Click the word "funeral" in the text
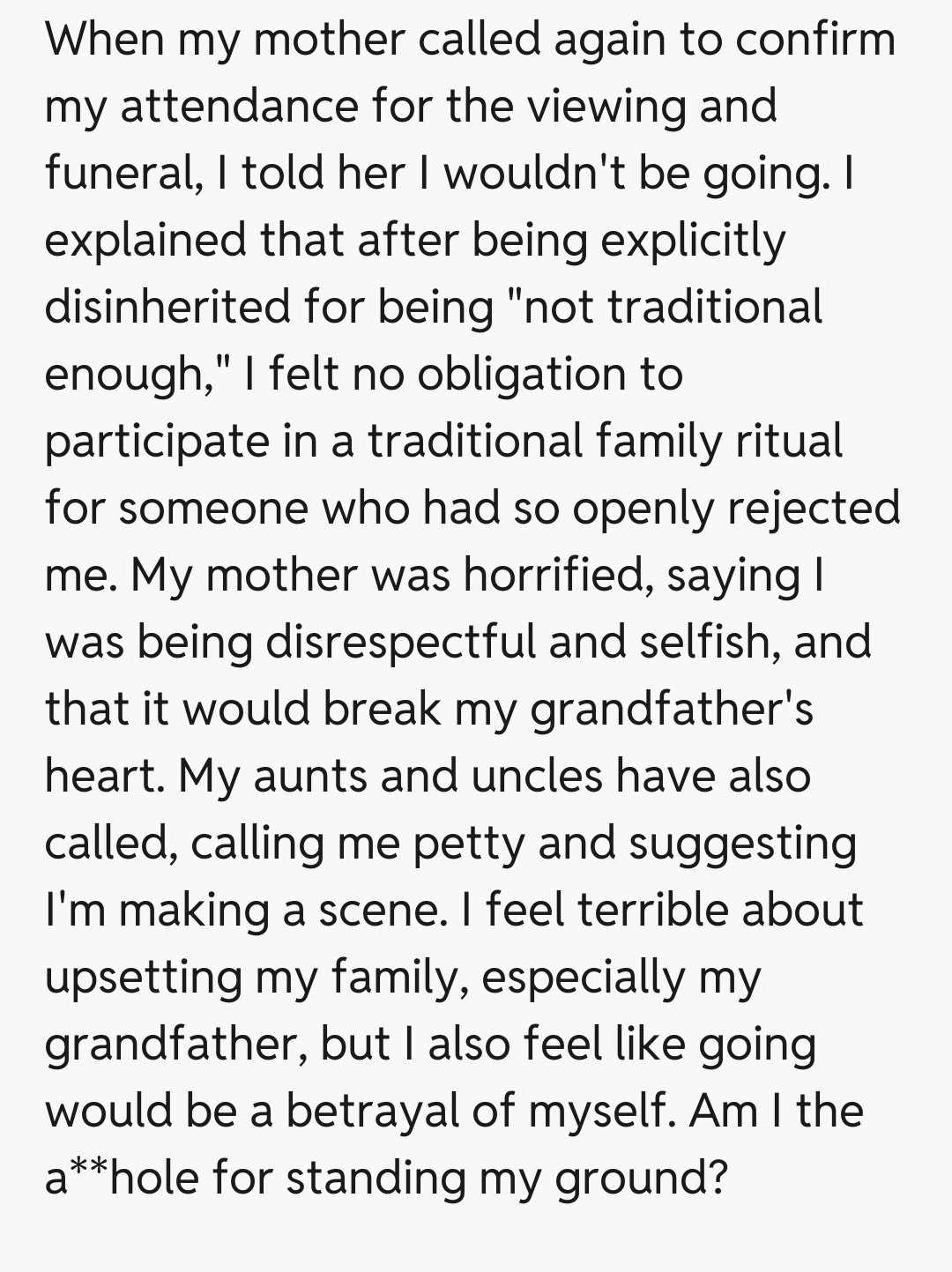 point(118,174)
